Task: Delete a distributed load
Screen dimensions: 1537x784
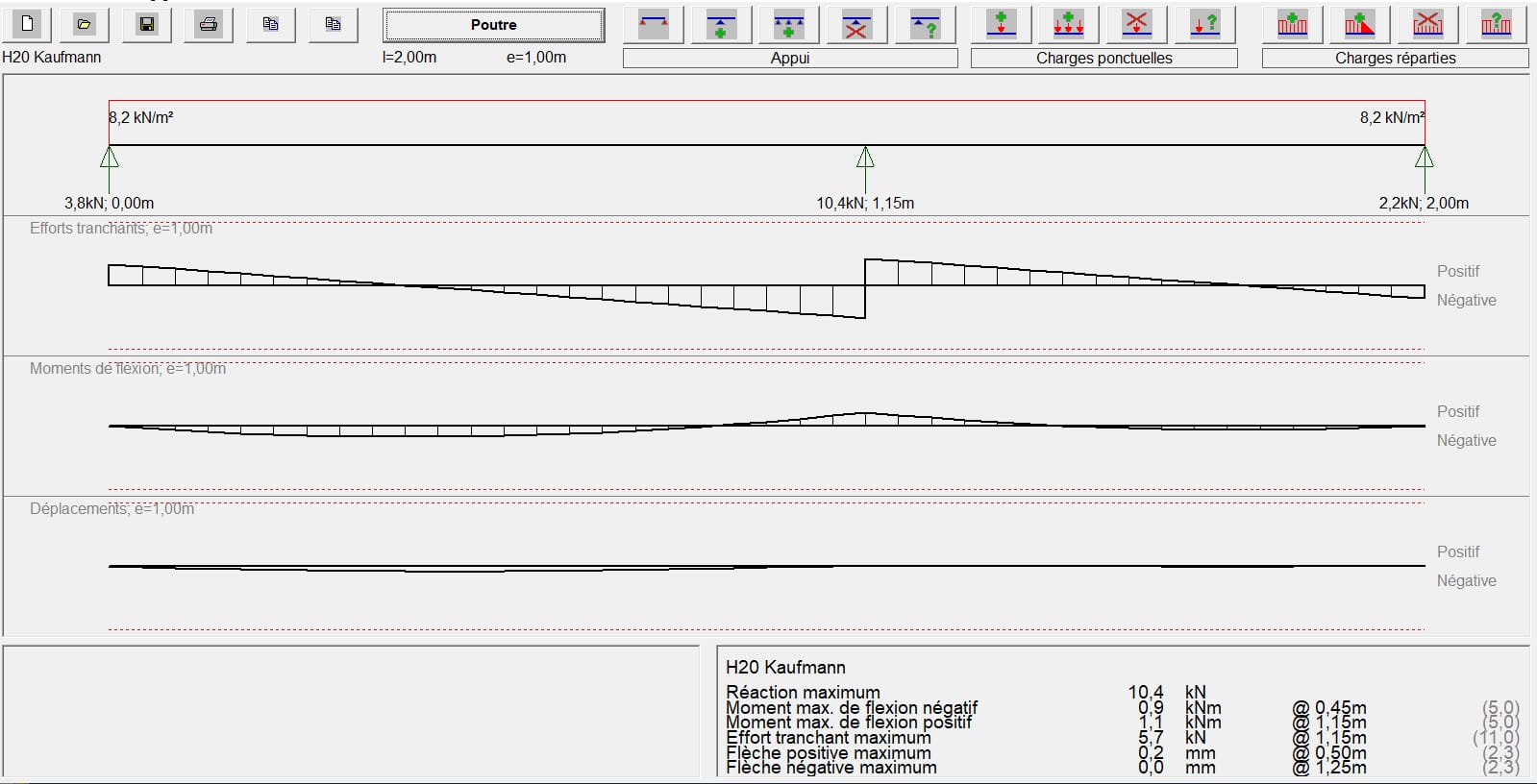Action: [1427, 25]
